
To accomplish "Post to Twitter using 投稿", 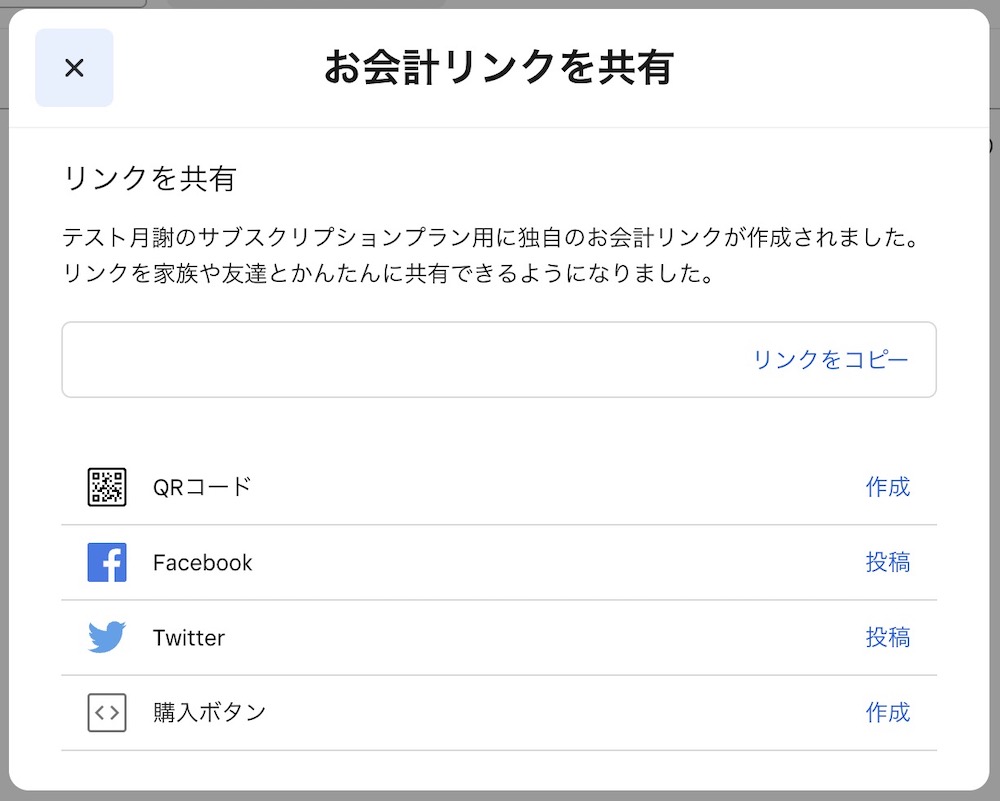I will (x=888, y=637).
